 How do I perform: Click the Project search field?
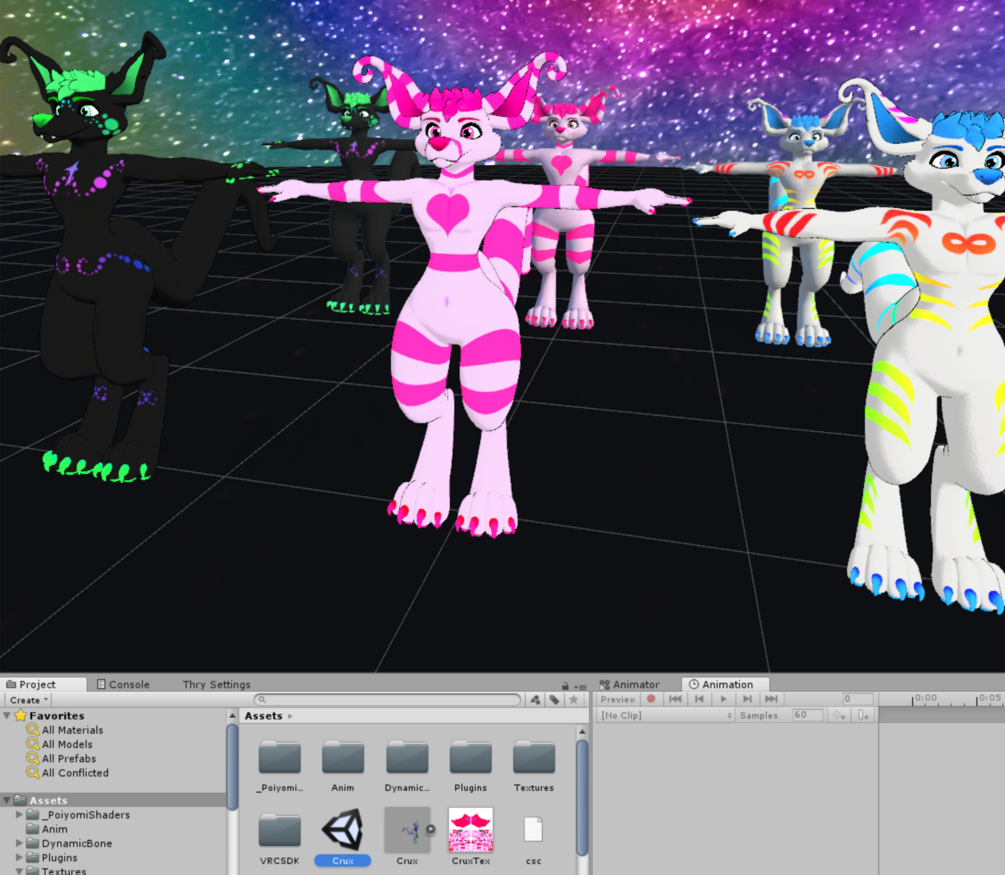click(388, 699)
